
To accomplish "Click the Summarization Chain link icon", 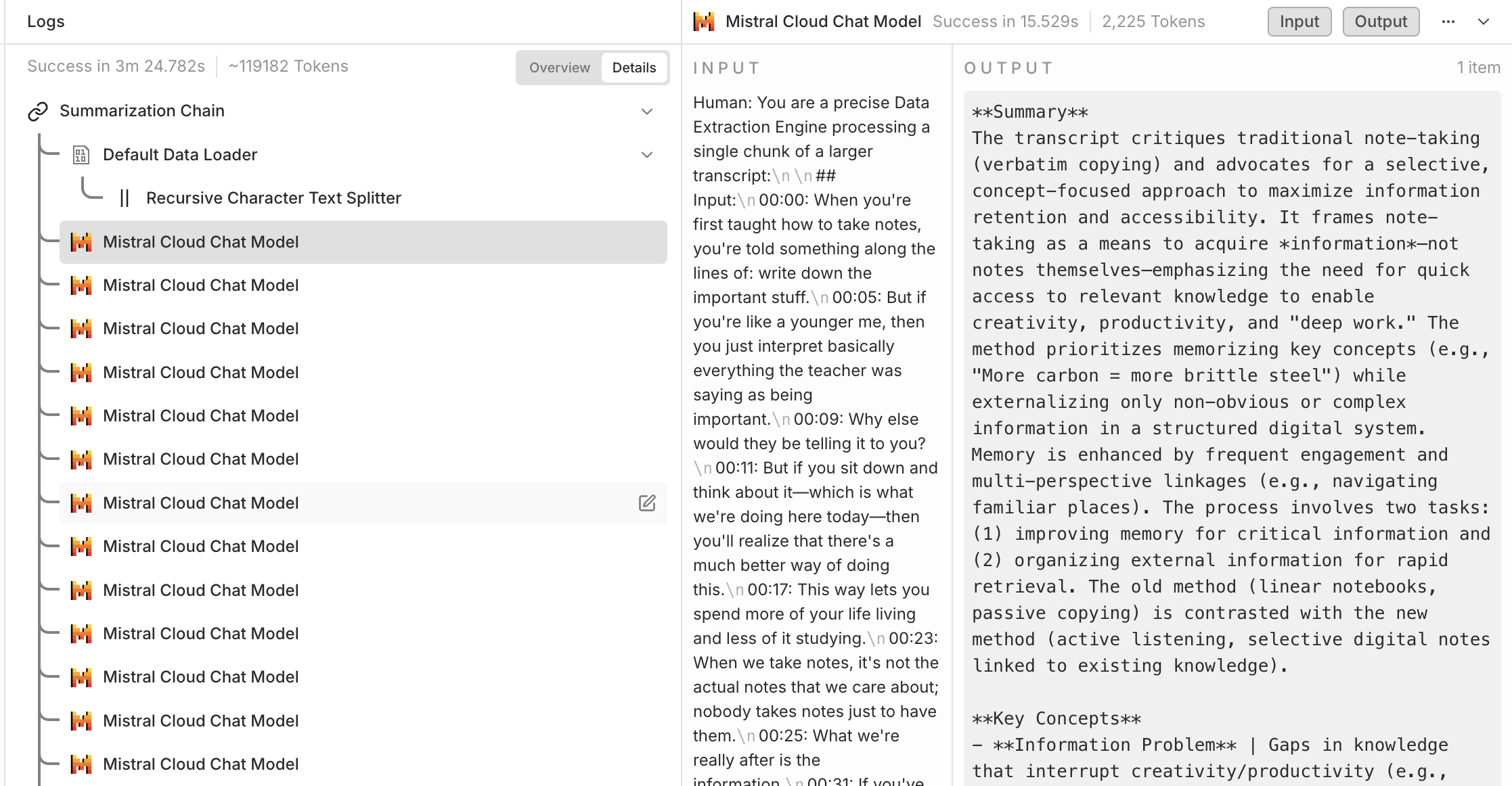I will click(x=38, y=111).
